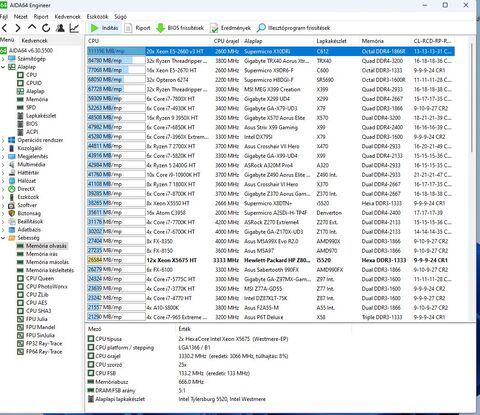This screenshot has width=480, height=415.
Task: Select the 12x Xeon X5675 HT row
Action: 271,260
